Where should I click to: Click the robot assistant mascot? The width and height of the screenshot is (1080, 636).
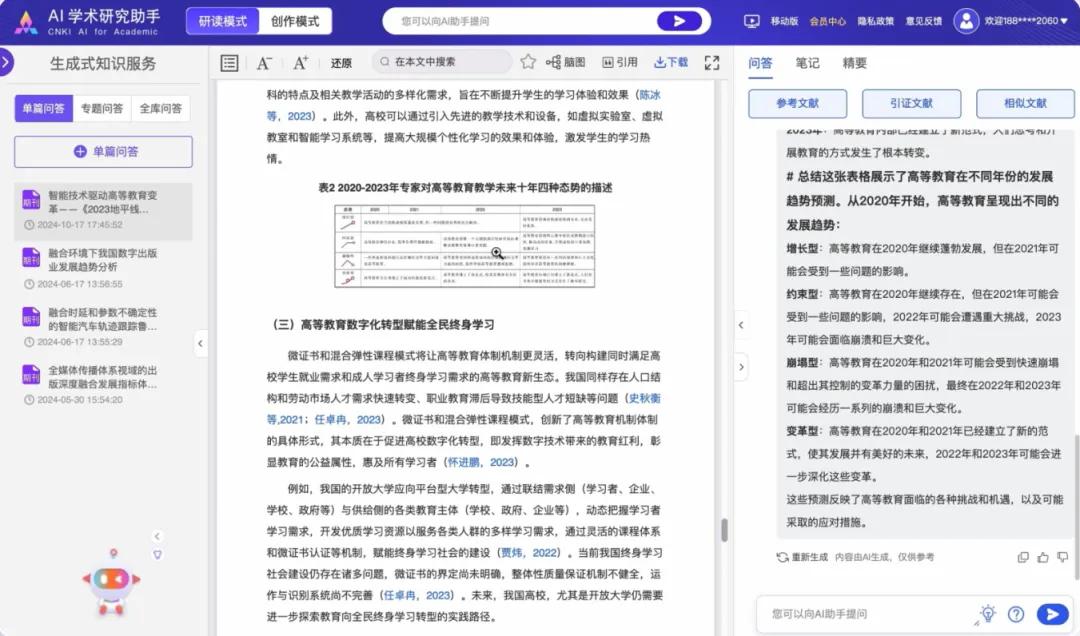tap(111, 582)
